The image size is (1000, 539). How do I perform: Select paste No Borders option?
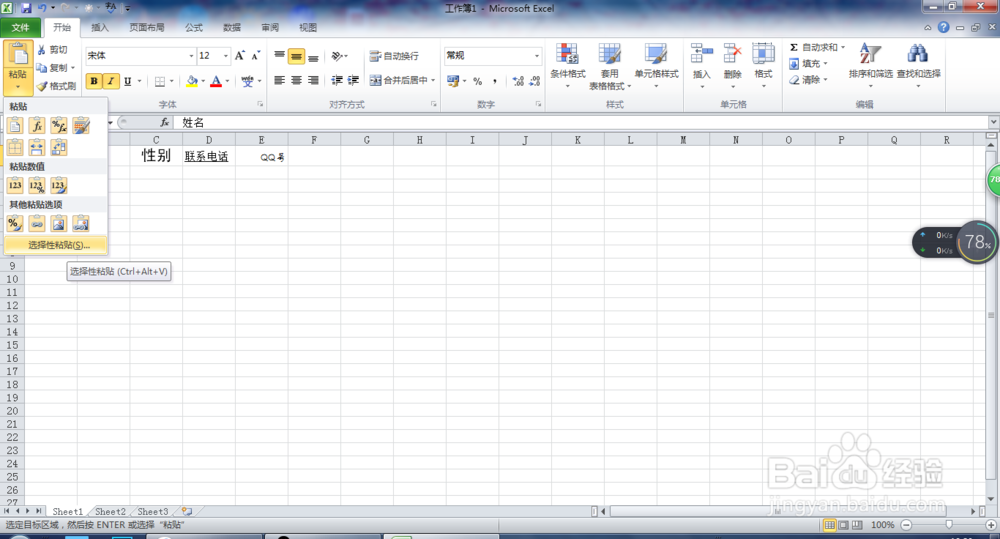(15, 147)
